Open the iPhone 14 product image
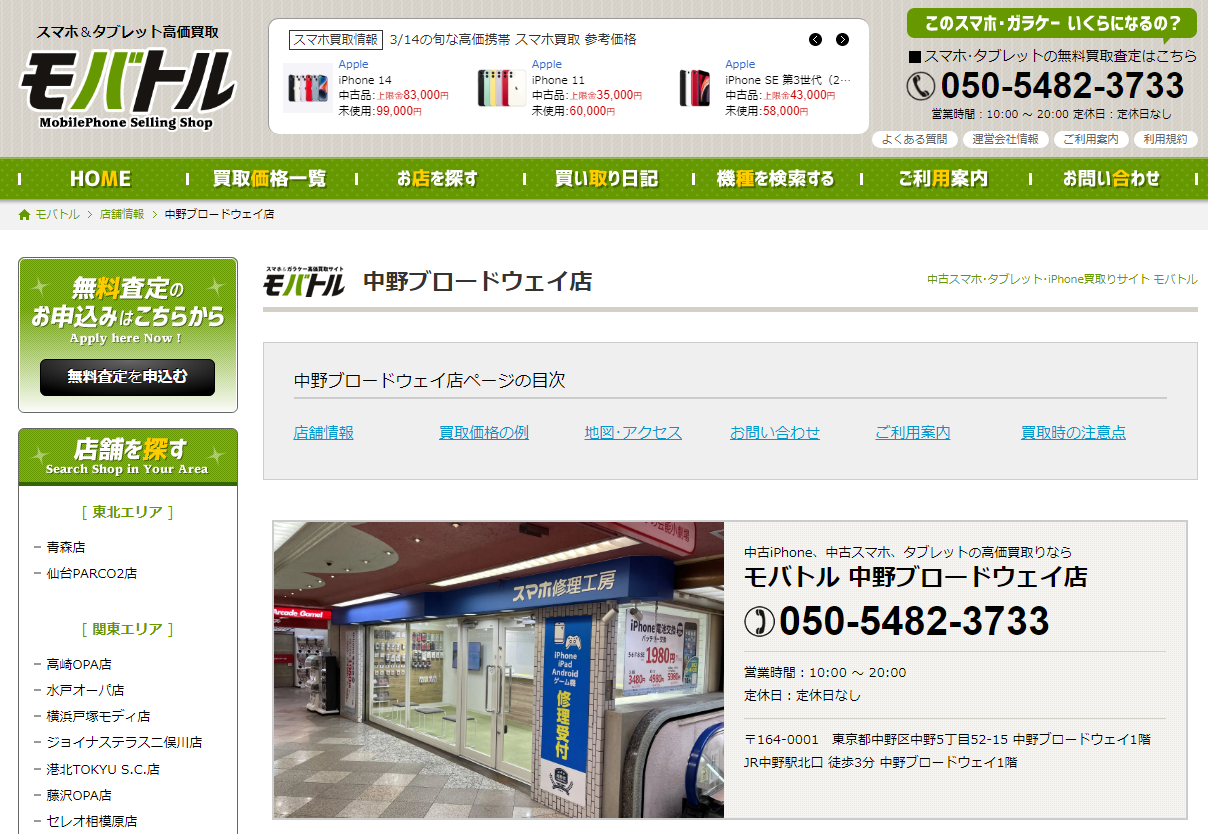1208x834 pixels. pyautogui.click(x=307, y=88)
